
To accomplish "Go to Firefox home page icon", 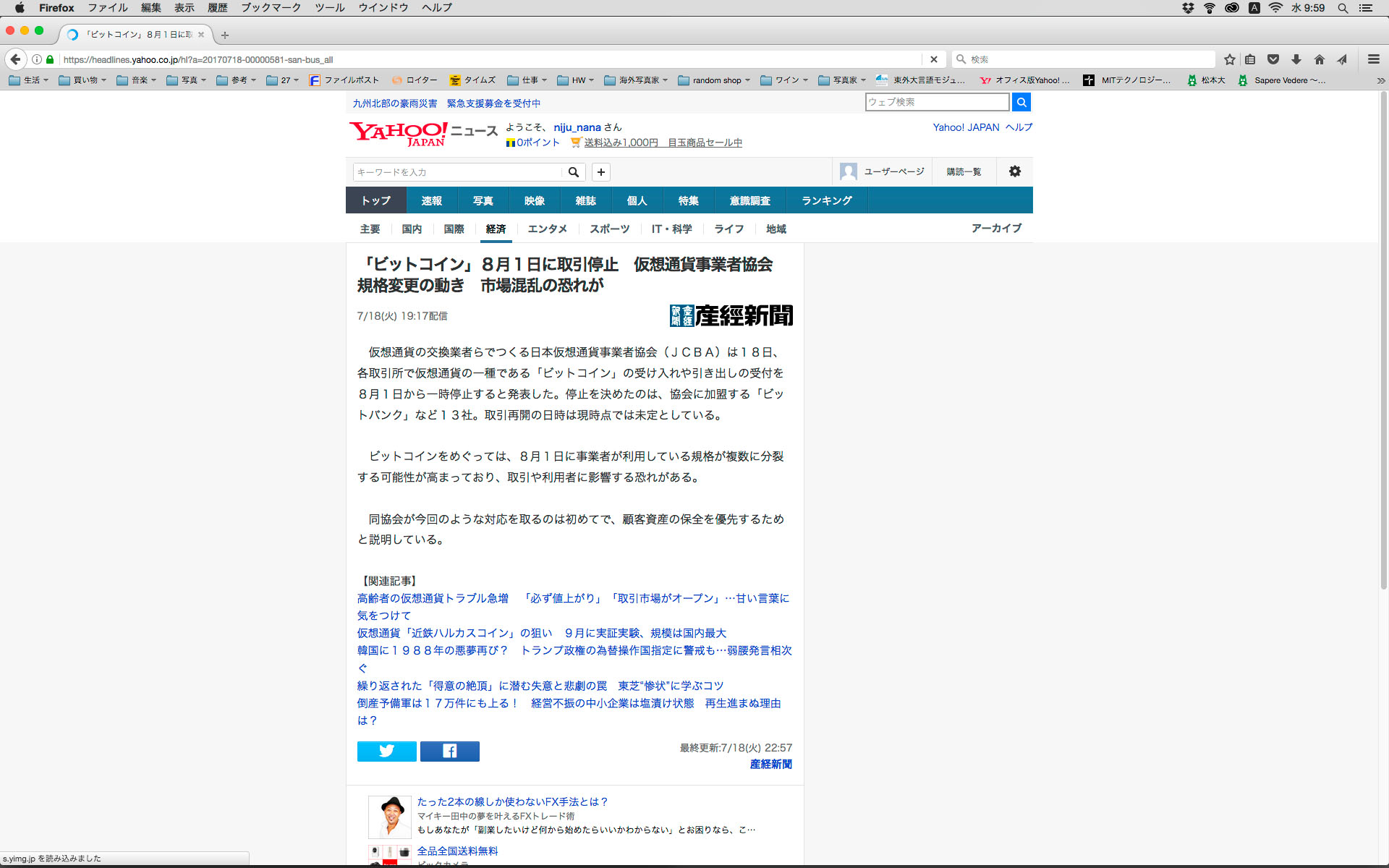I will 1320,59.
